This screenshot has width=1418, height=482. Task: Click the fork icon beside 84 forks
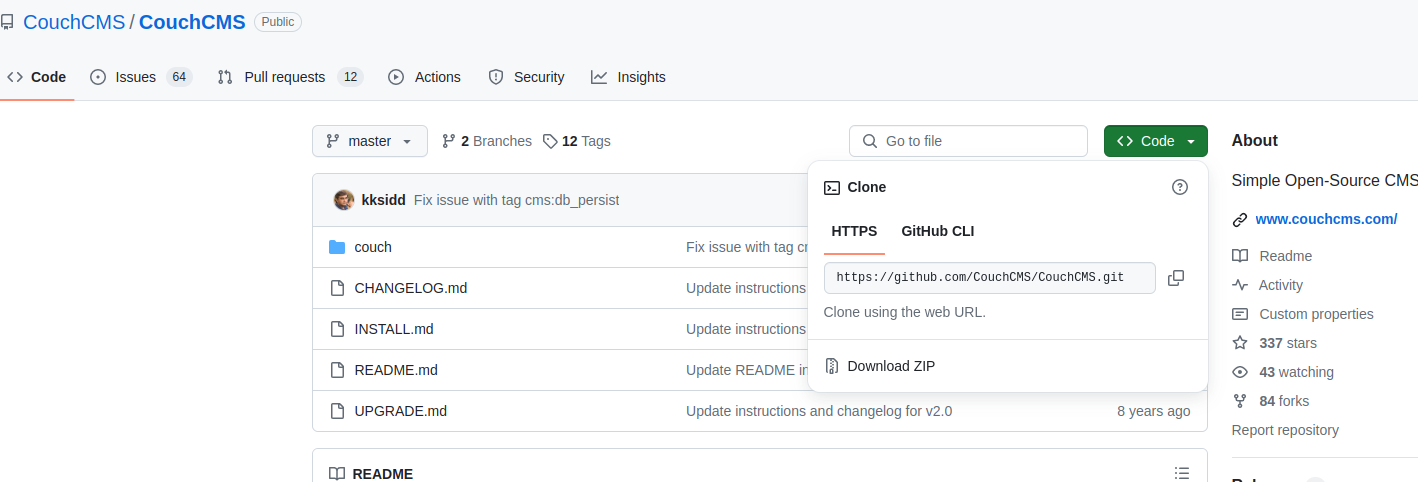[x=1240, y=401]
